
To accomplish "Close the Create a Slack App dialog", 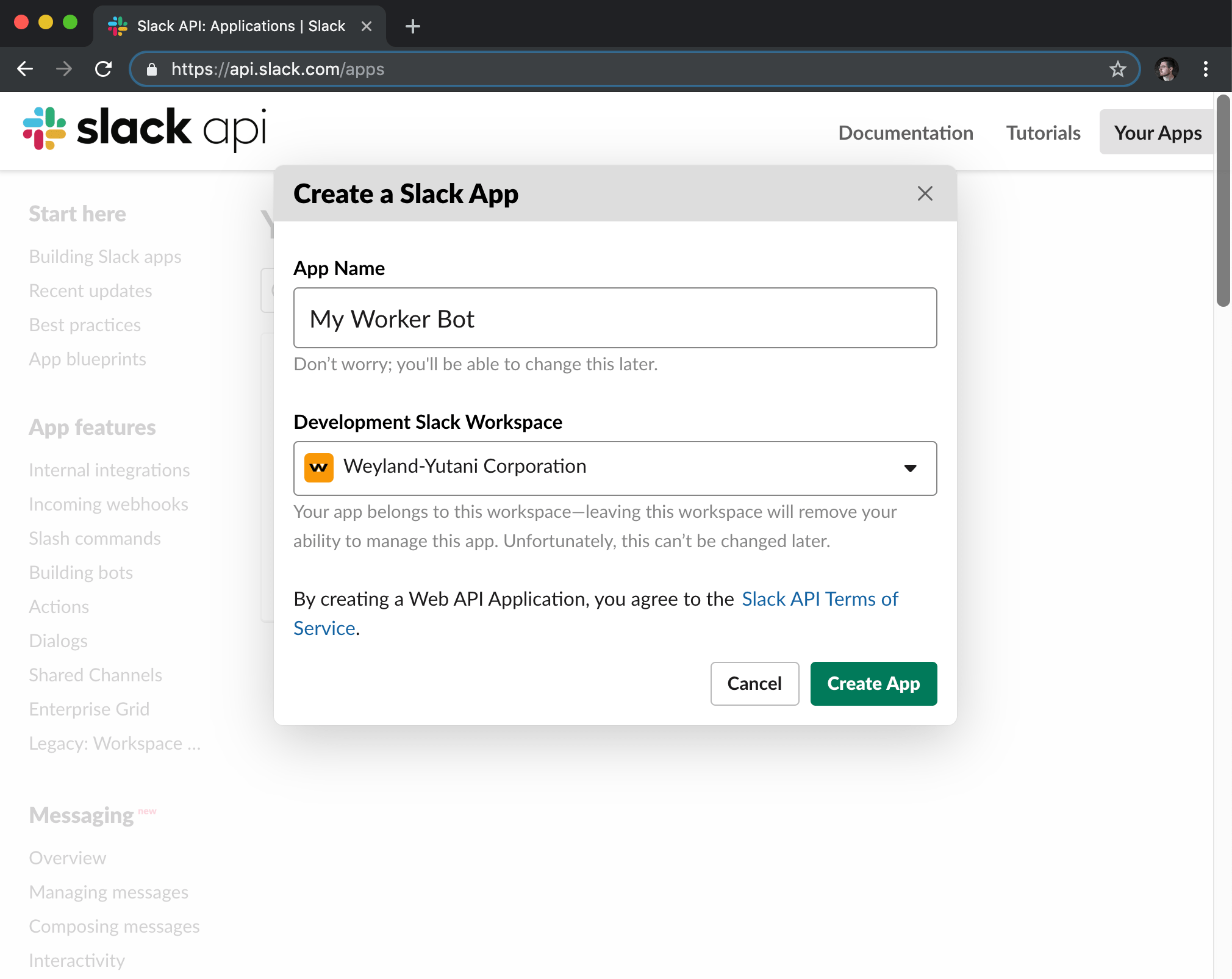I will [925, 193].
